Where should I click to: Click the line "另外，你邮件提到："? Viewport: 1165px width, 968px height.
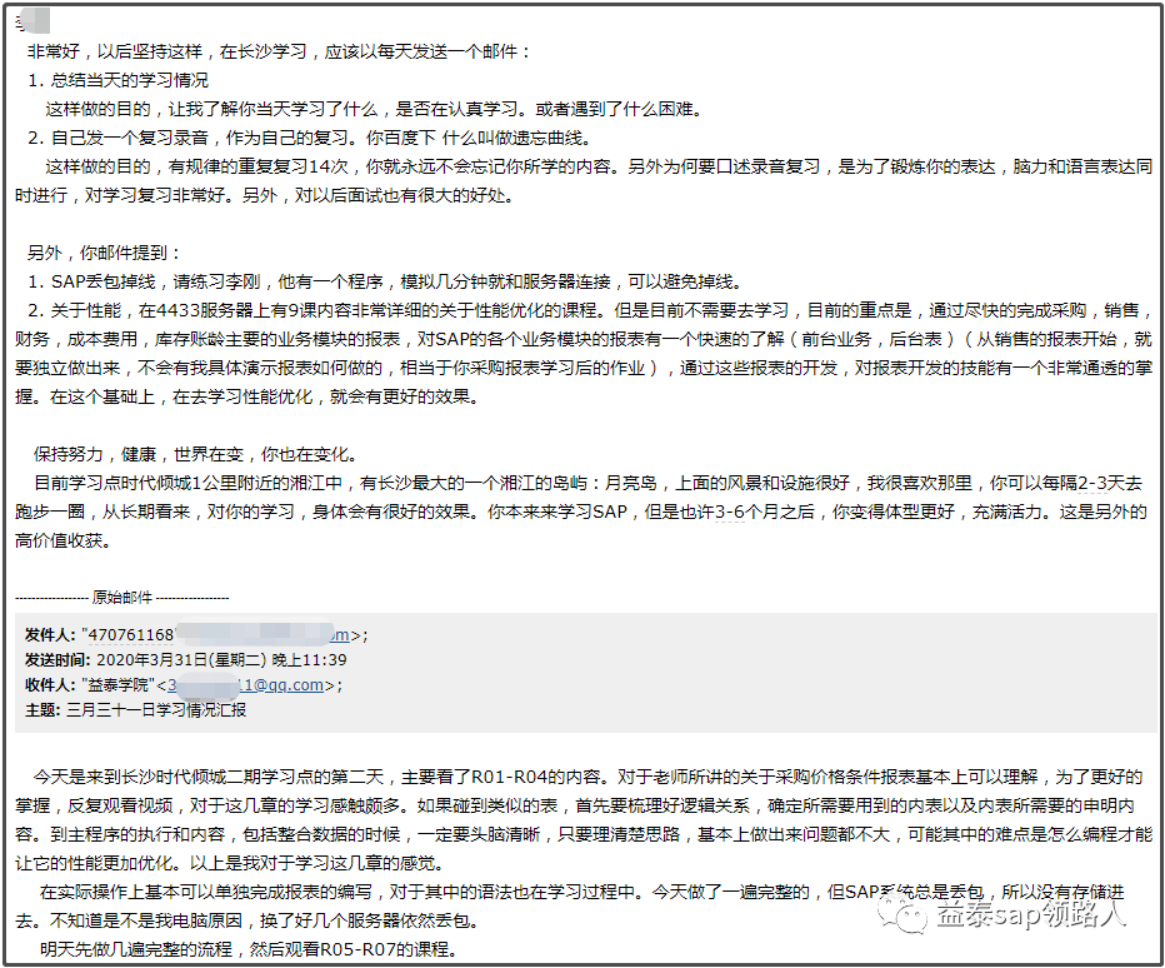pyautogui.click(x=105, y=254)
